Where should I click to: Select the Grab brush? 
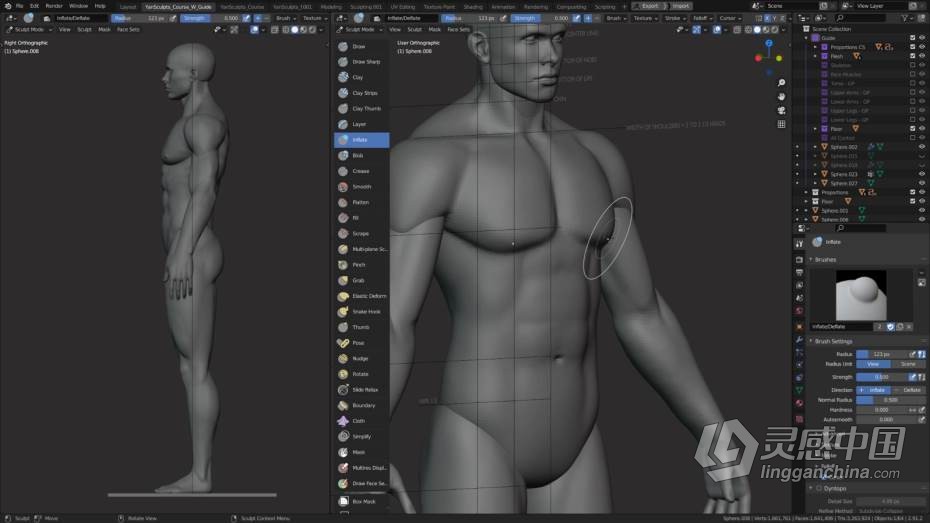(x=362, y=280)
